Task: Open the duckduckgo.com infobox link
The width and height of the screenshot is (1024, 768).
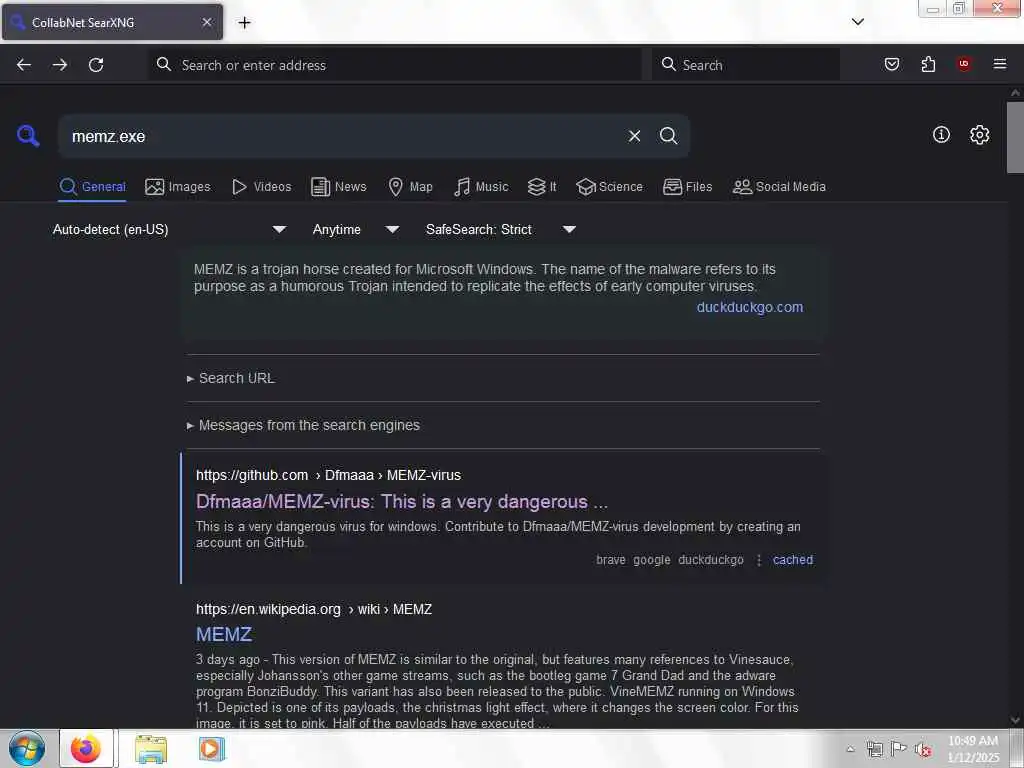Action: (x=750, y=307)
